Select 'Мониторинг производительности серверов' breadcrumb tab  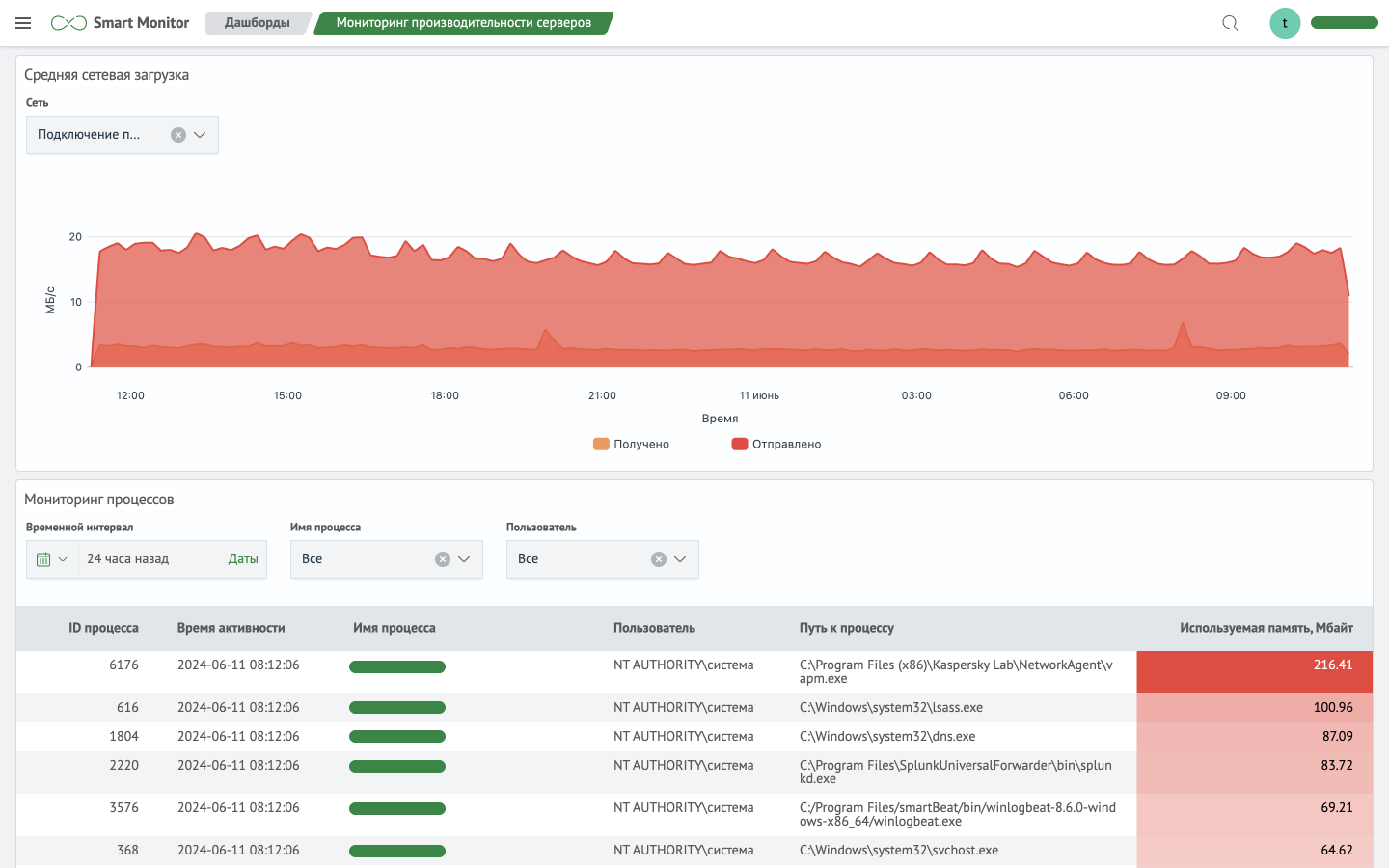pos(463,23)
